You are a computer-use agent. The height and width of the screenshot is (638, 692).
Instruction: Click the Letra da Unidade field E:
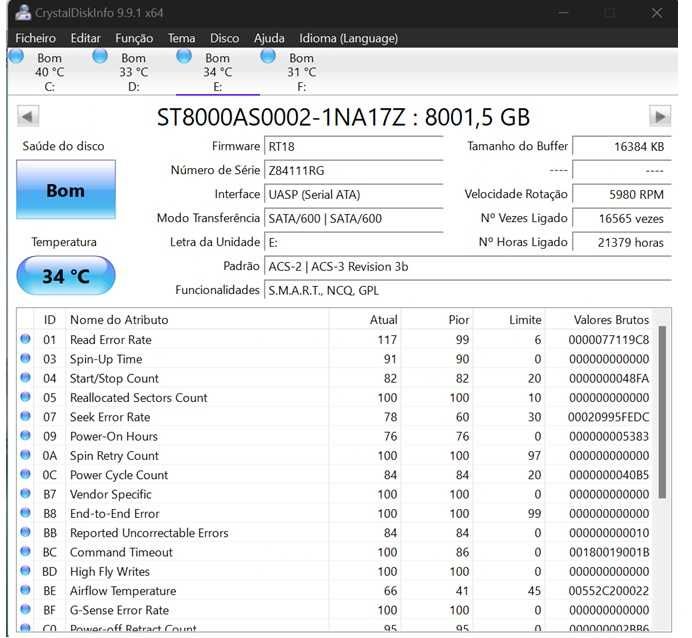[354, 242]
